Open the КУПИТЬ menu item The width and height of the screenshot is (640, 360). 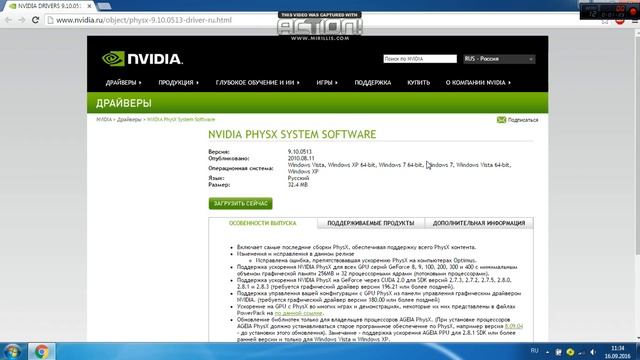tap(418, 82)
